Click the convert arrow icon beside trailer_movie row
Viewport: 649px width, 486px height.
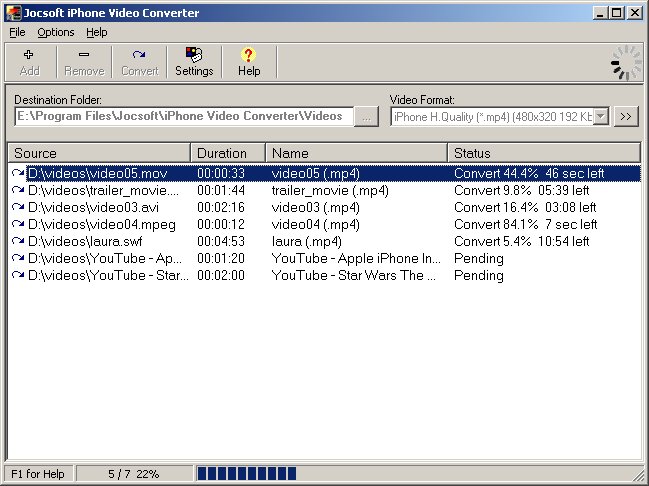coord(18,190)
